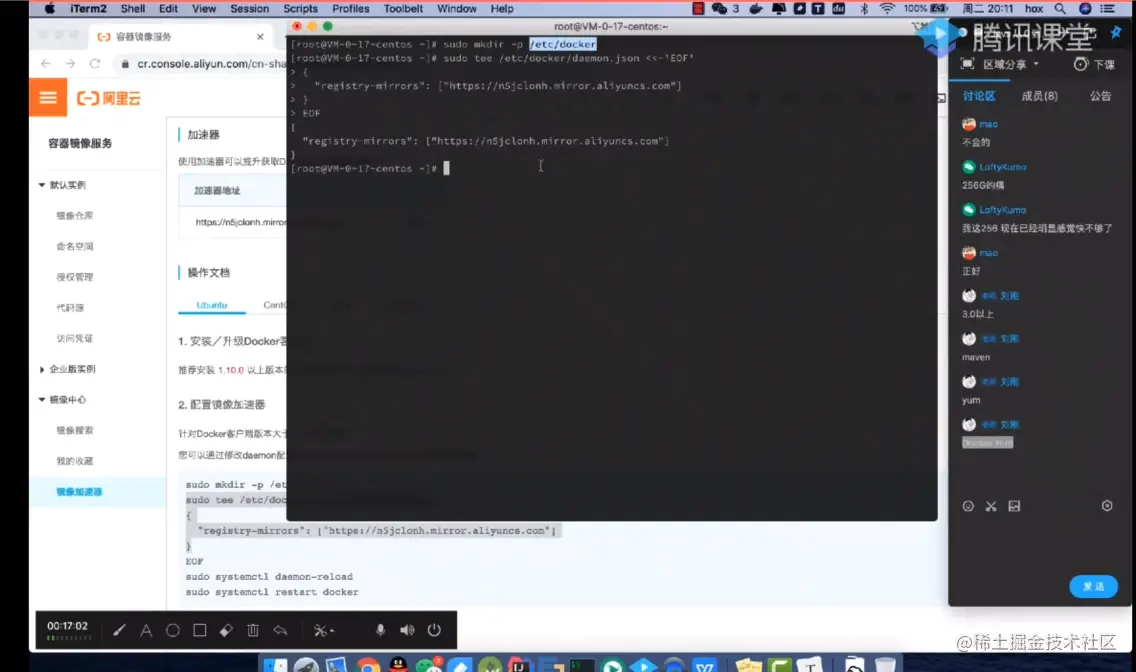The width and height of the screenshot is (1136, 672).
Task: Open Notification Center list icon
Action: coord(1108,9)
